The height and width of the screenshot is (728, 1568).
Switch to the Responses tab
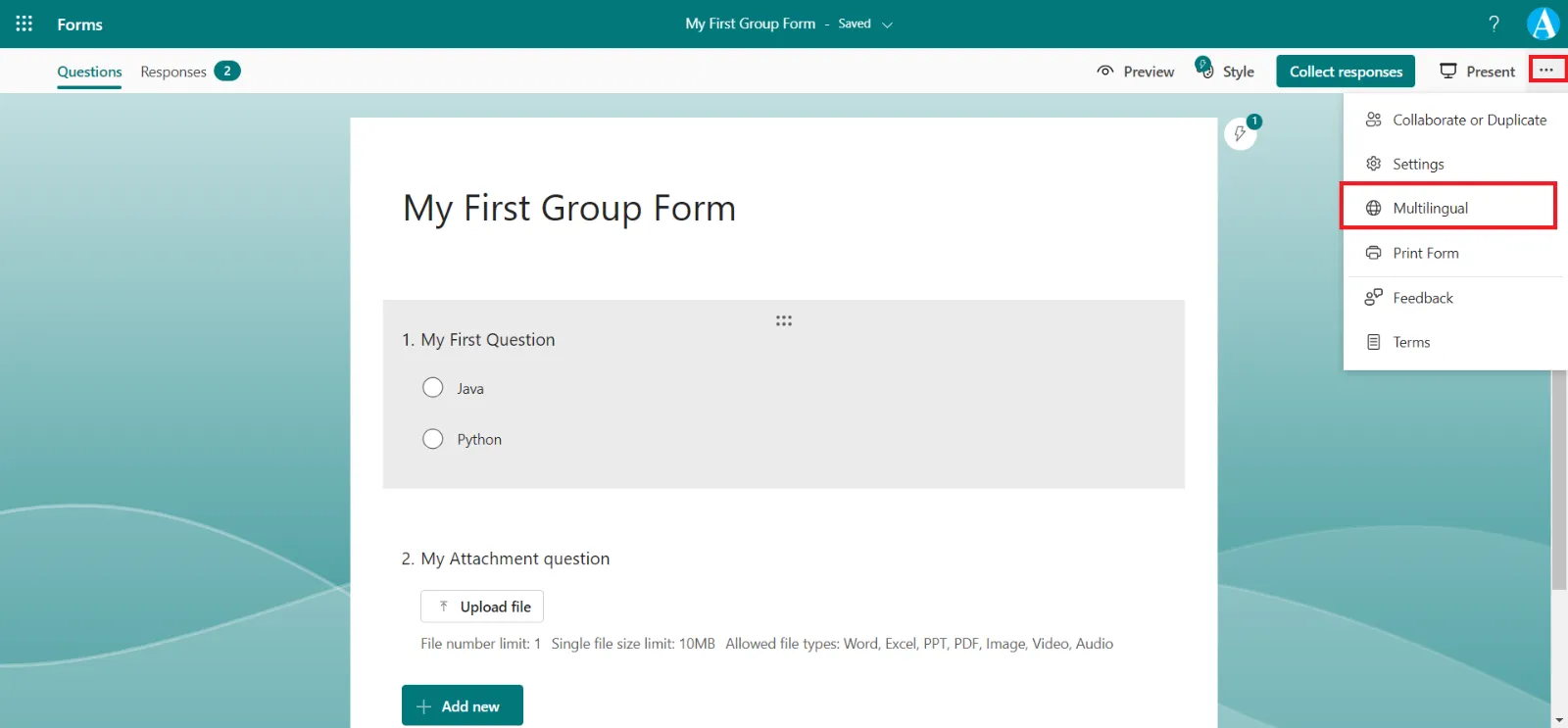[x=173, y=72]
